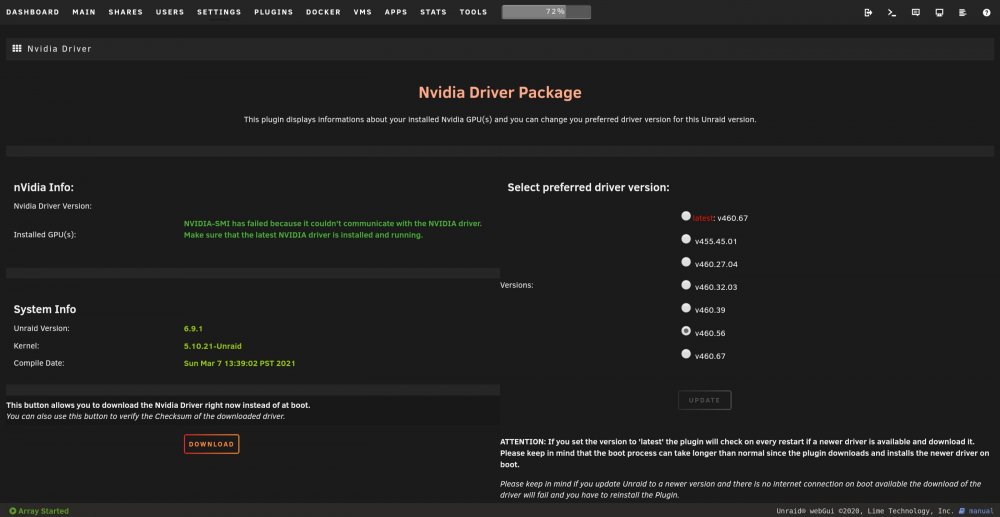
Task: Select driver version v460.32.03
Action: (x=686, y=285)
